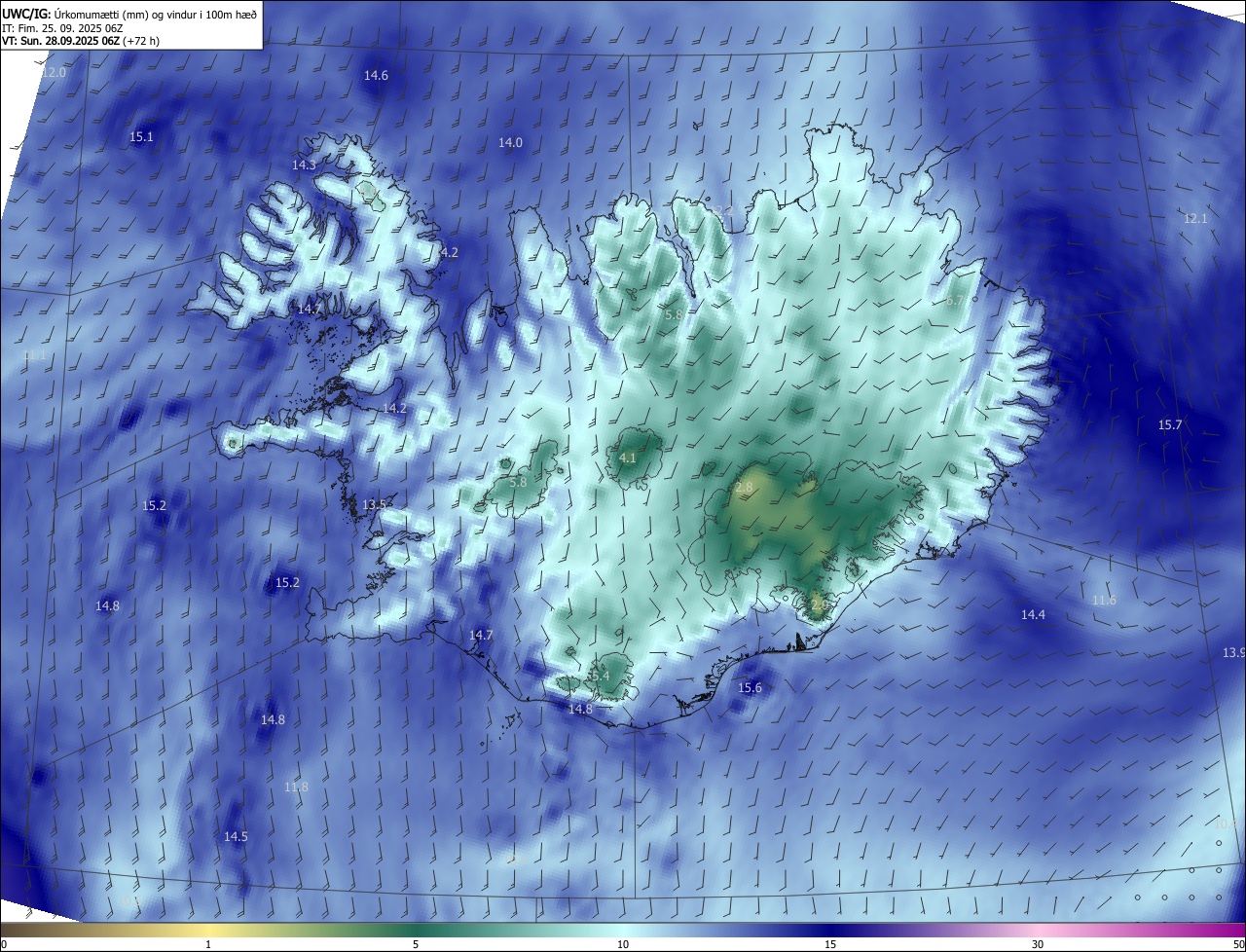Click the 2.8 map value on Vatnajökull
This screenshot has height=952, width=1246.
[x=744, y=488]
